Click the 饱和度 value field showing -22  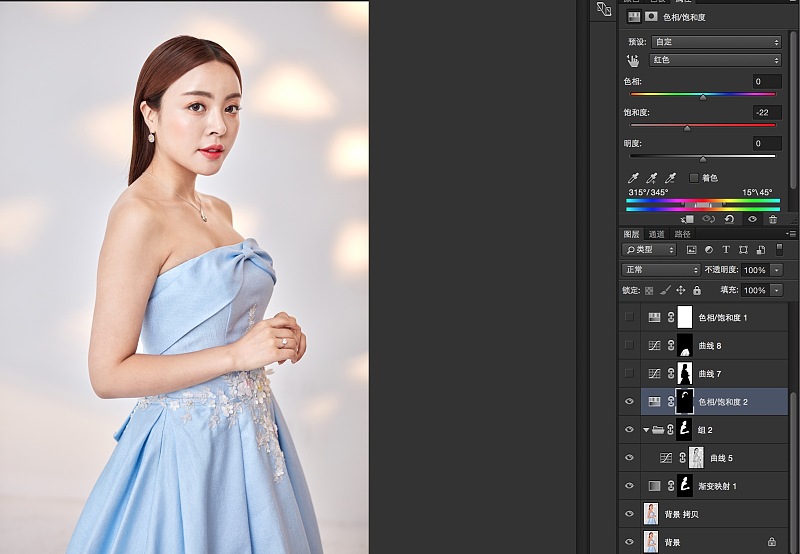click(x=767, y=113)
